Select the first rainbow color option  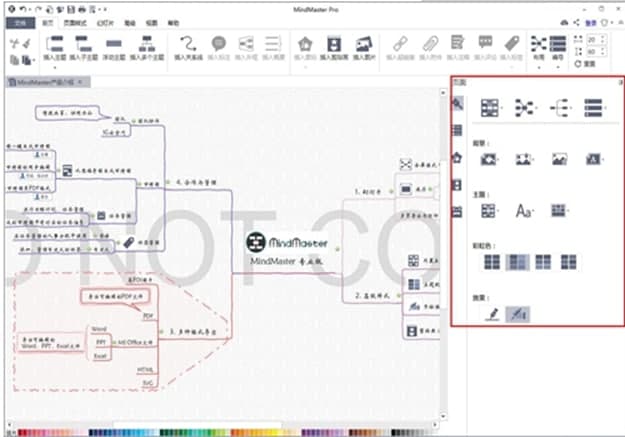pos(492,262)
